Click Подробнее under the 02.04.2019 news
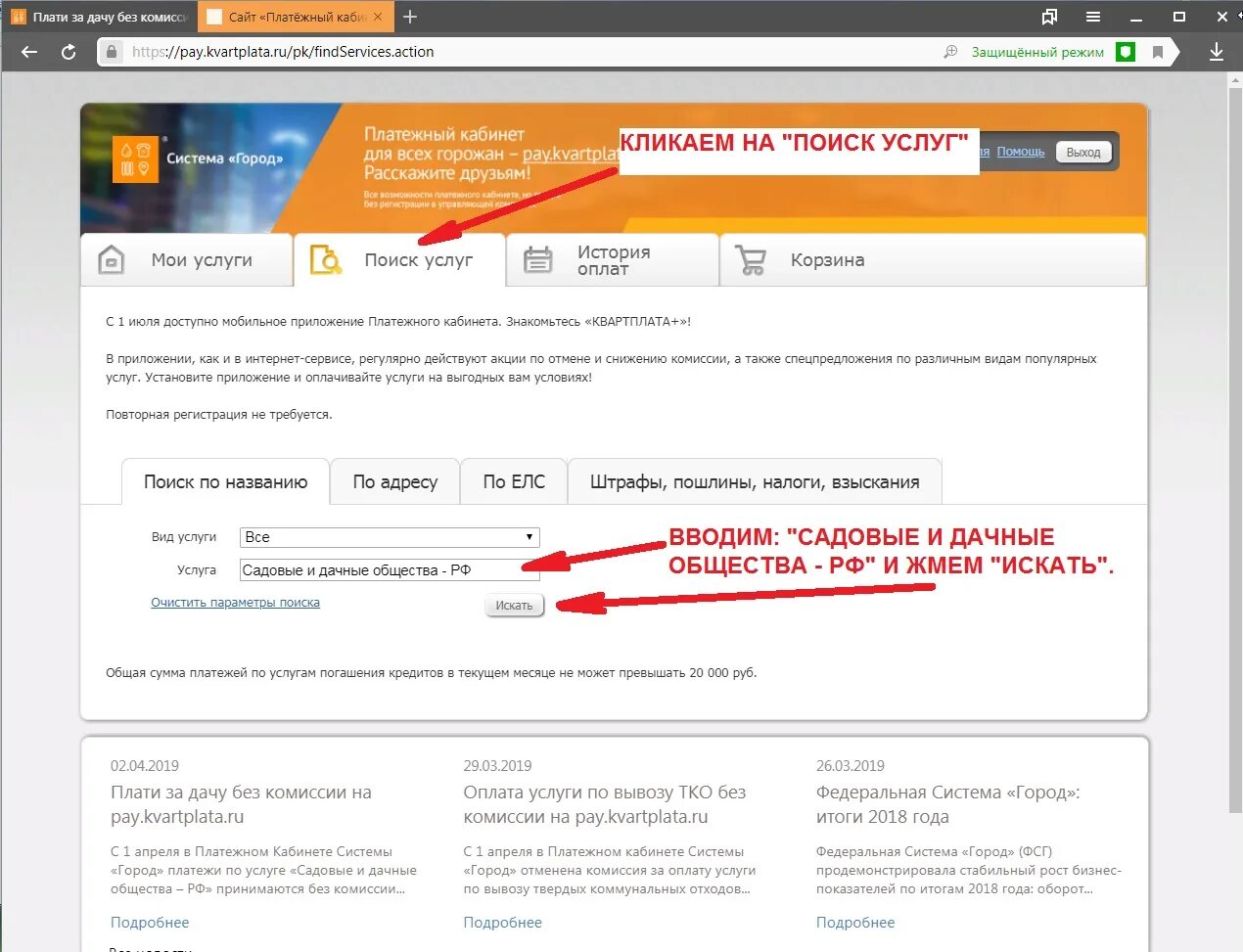The height and width of the screenshot is (952, 1243). [150, 923]
